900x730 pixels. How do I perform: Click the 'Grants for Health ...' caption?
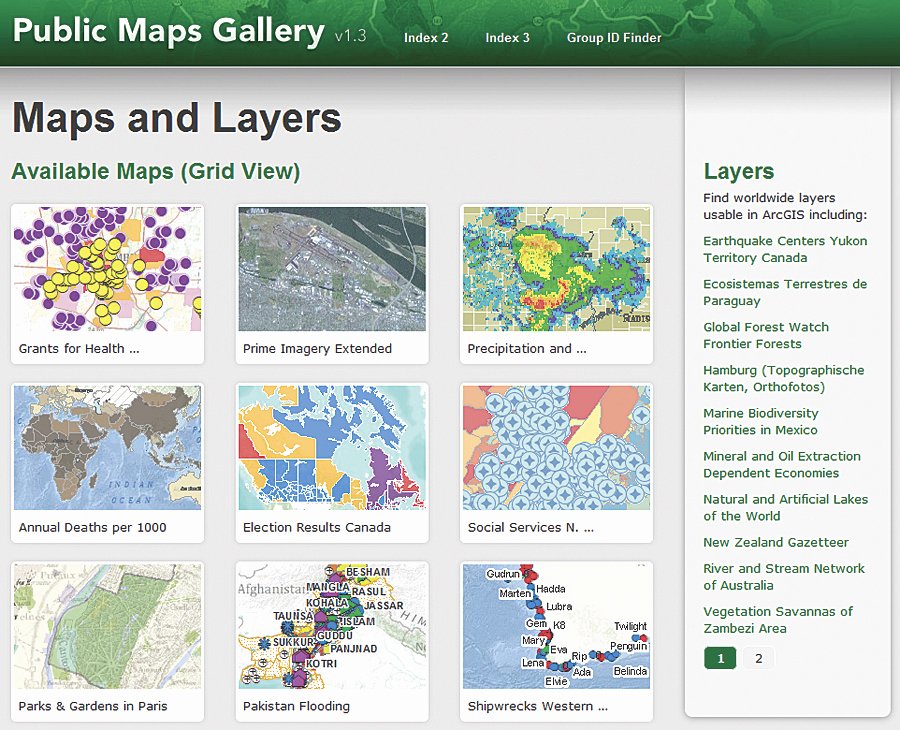pos(79,348)
